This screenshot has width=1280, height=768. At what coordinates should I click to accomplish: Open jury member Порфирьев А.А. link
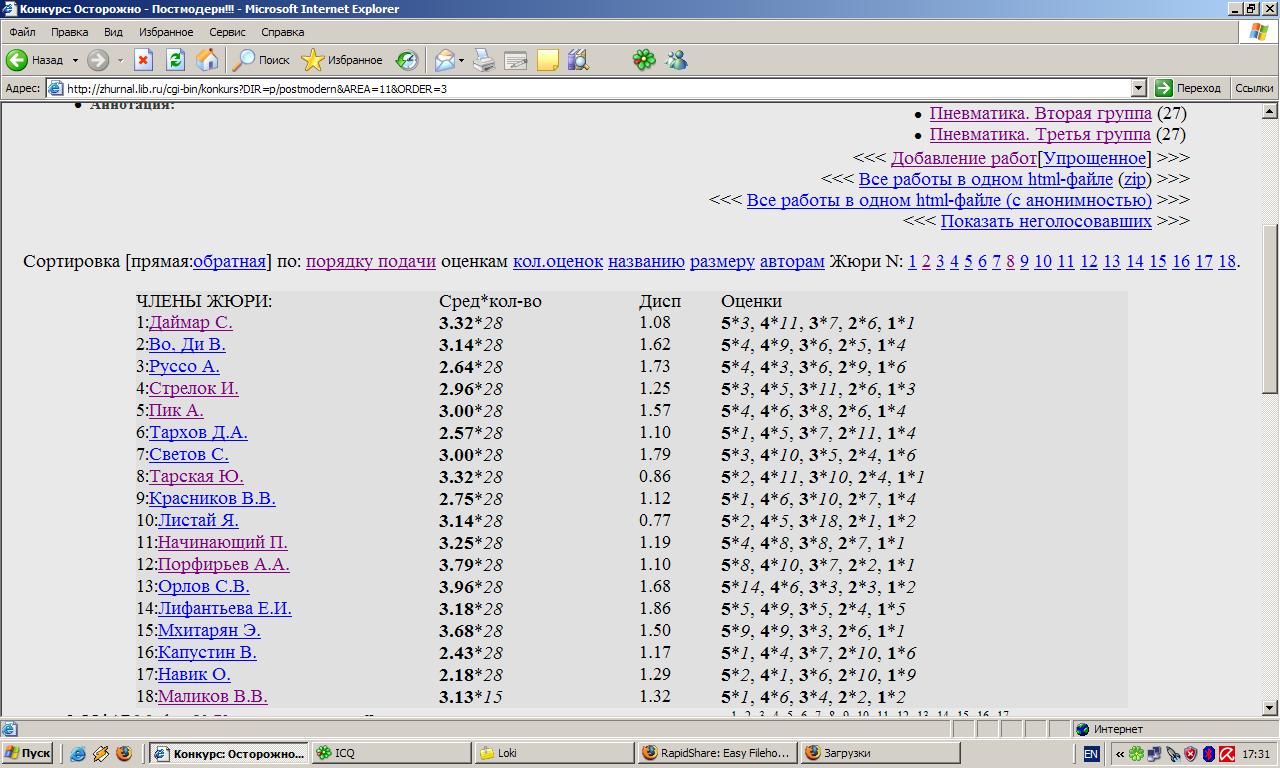[x=223, y=564]
